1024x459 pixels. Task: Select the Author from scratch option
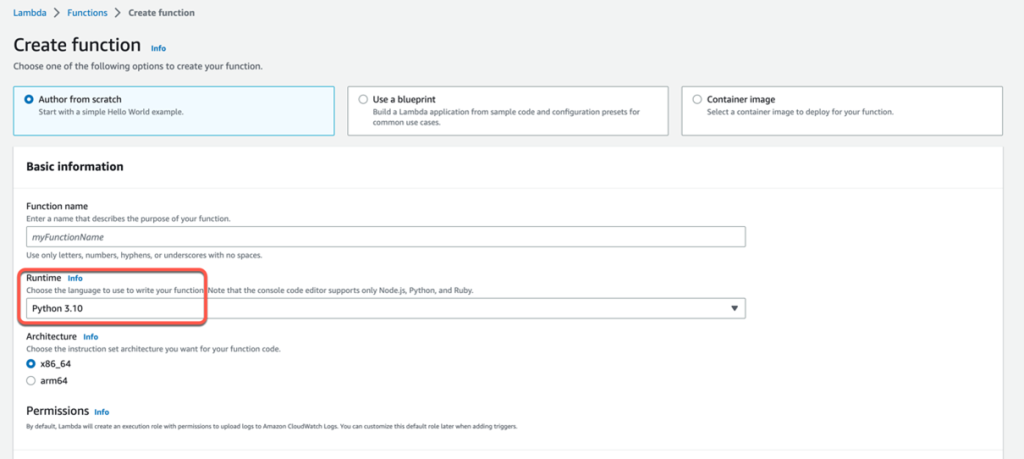[x=174, y=110]
